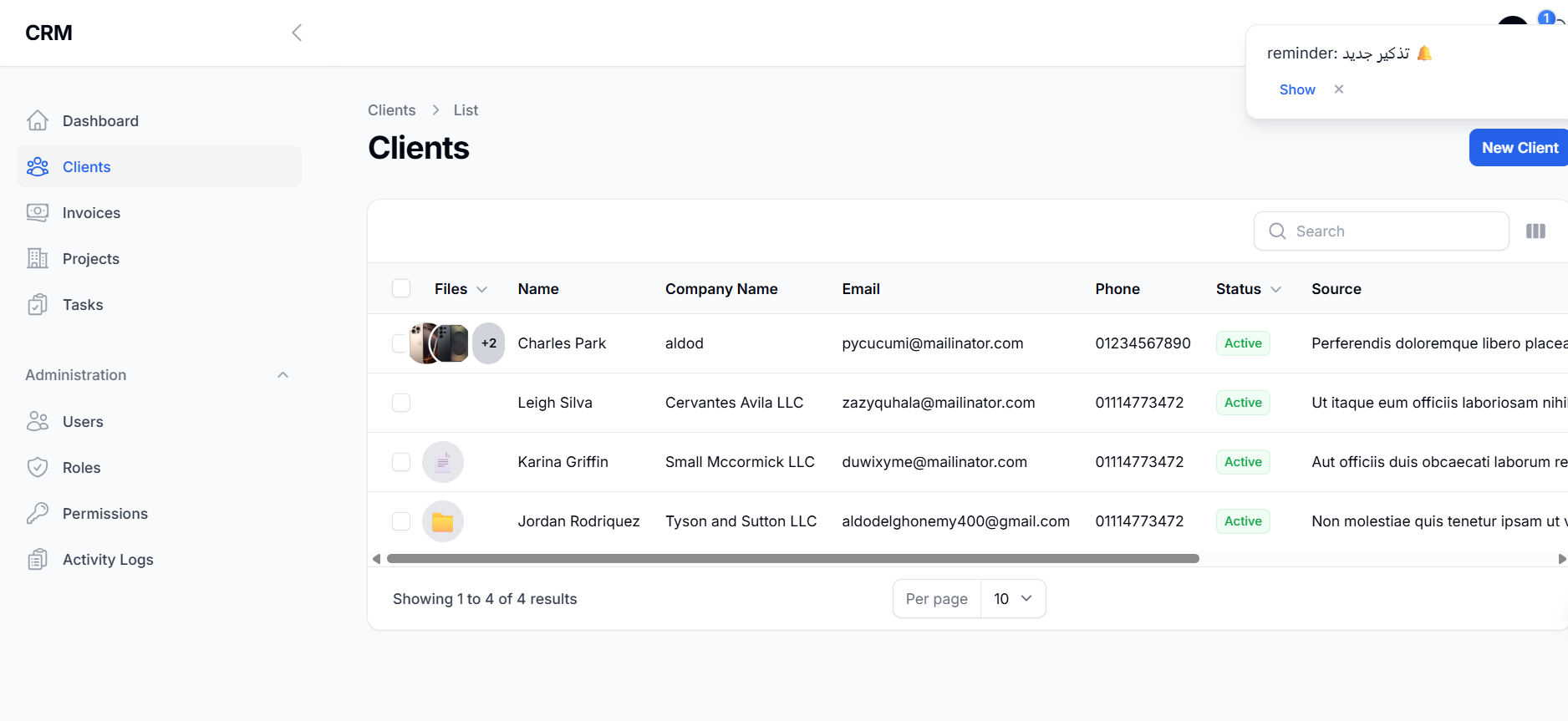Click the Name column header
Image resolution: width=1568 pixels, height=721 pixels.
(x=538, y=289)
